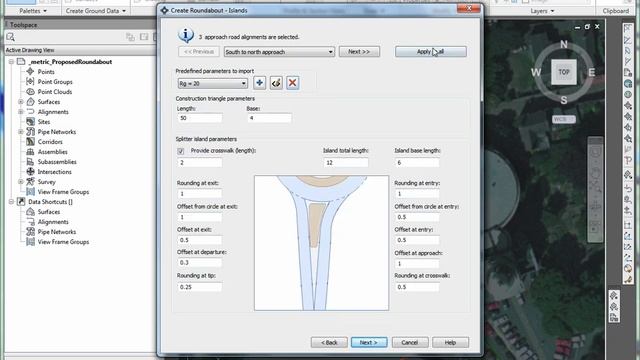The image size is (640, 360).
Task: Delete the predefined parameter set with the red X
Action: point(292,83)
